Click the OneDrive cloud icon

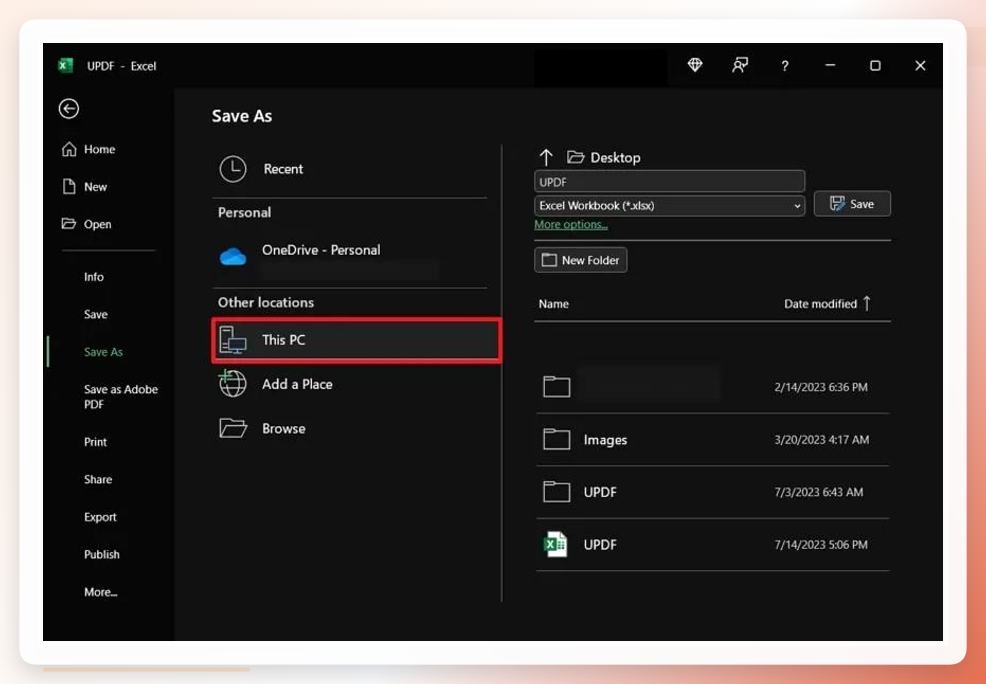(x=233, y=256)
